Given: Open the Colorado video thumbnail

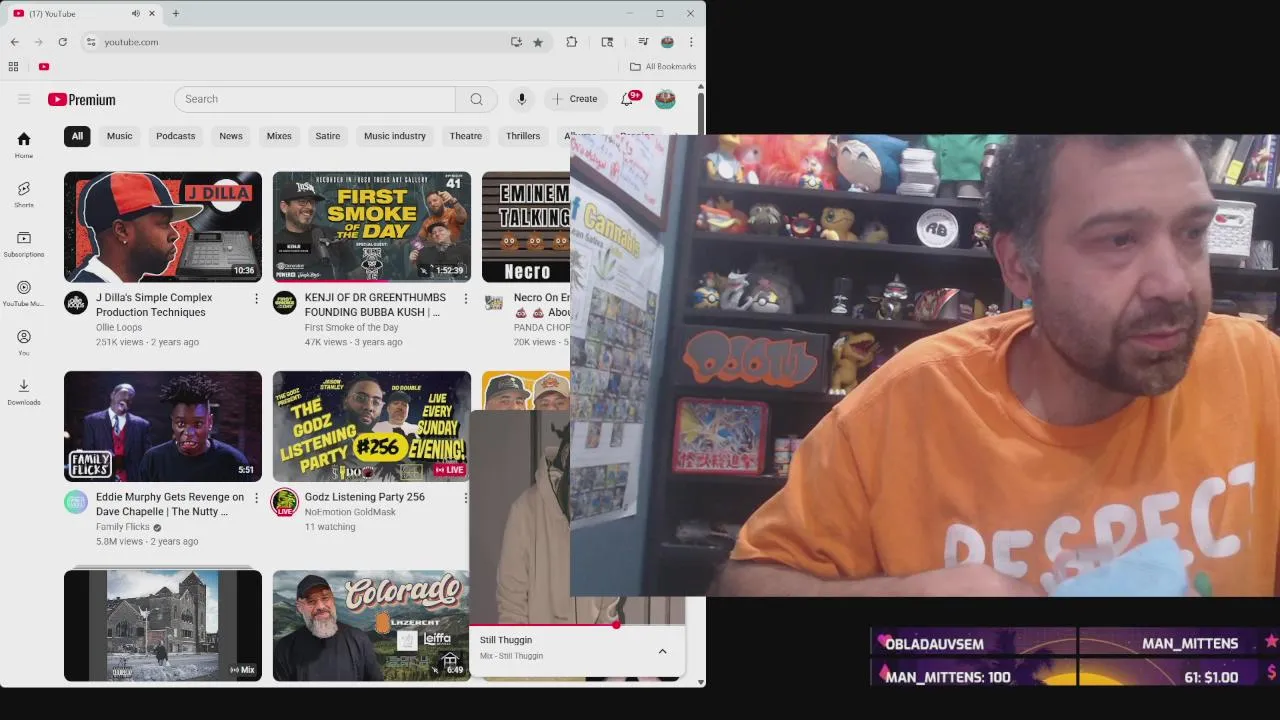Looking at the screenshot, I should pos(372,626).
